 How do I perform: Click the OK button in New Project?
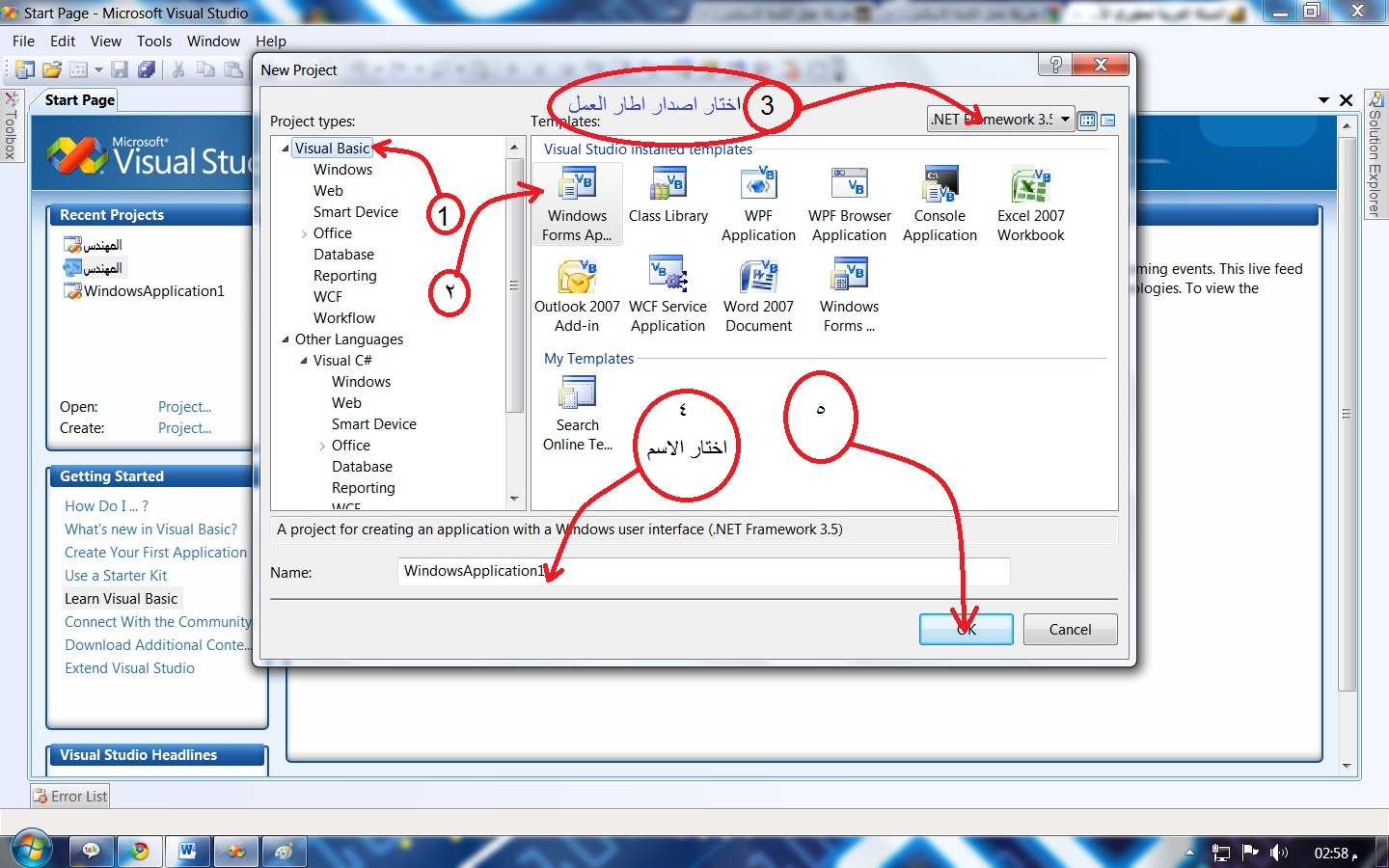[967, 629]
